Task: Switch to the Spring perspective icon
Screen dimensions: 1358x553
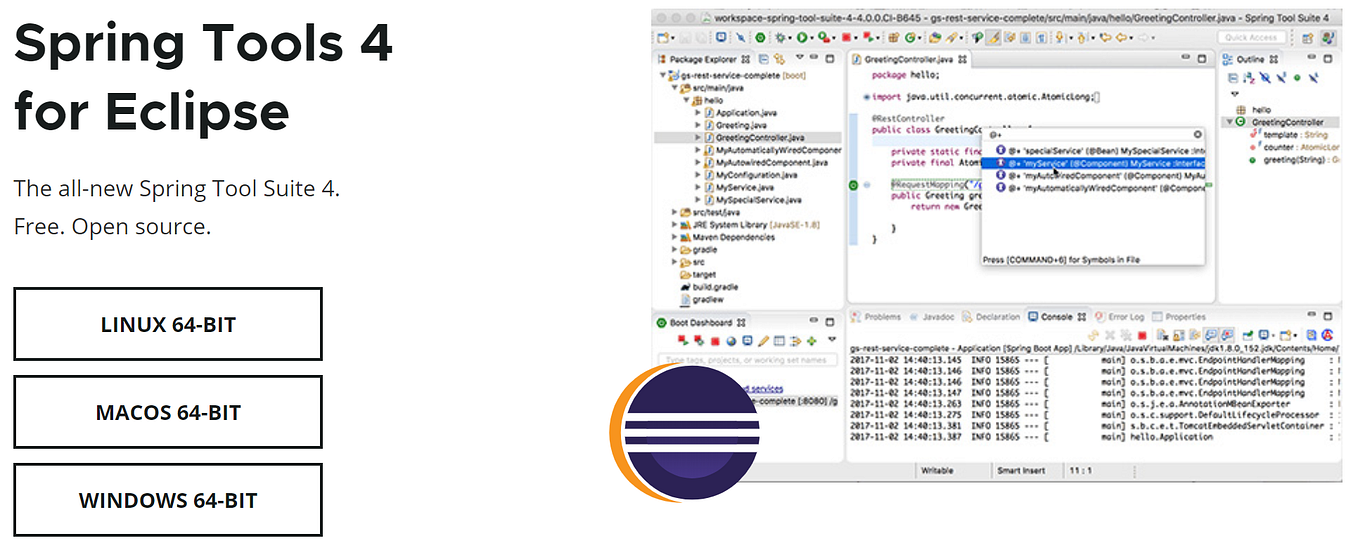Action: click(1329, 38)
